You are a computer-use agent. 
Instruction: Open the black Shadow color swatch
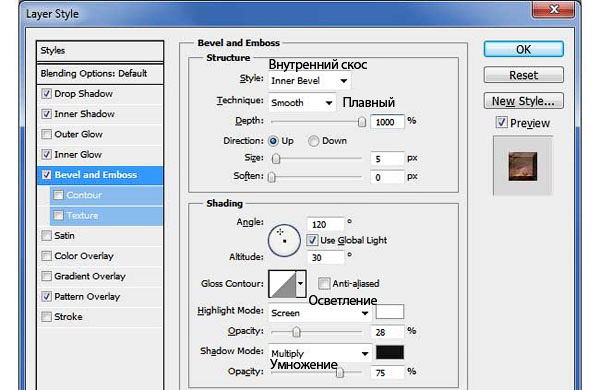tap(390, 352)
